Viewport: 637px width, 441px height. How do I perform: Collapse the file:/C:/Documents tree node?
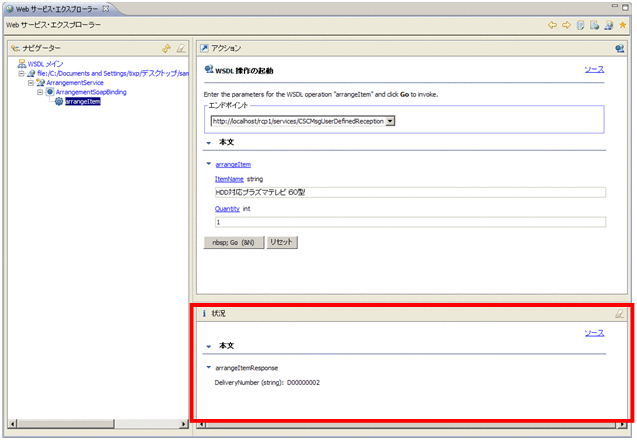point(21,74)
